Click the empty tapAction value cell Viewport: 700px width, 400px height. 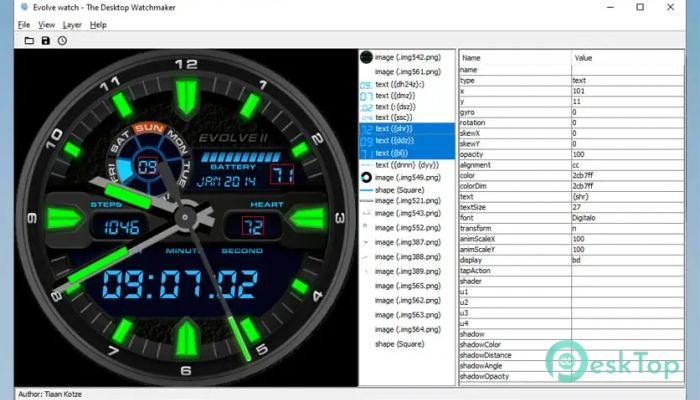click(628, 271)
